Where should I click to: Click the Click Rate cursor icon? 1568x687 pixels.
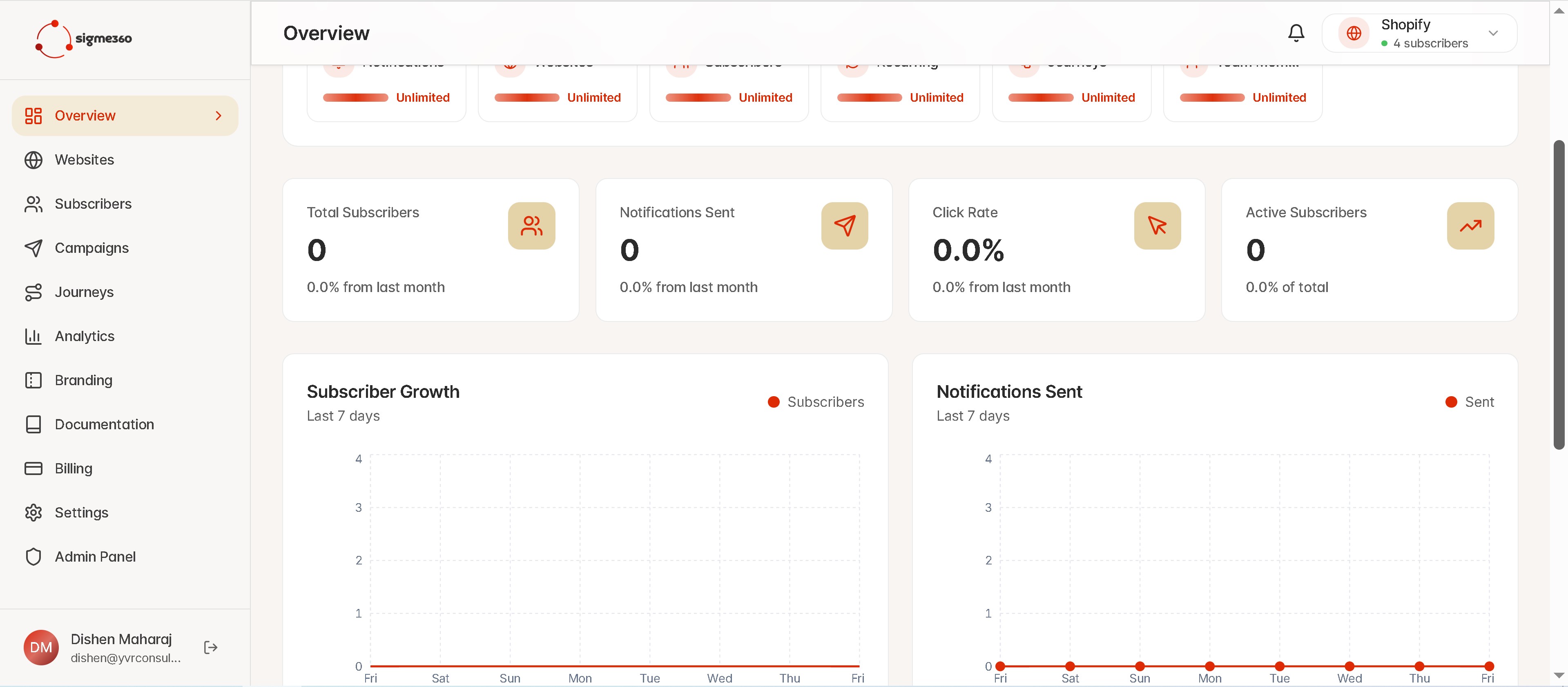[x=1157, y=226]
